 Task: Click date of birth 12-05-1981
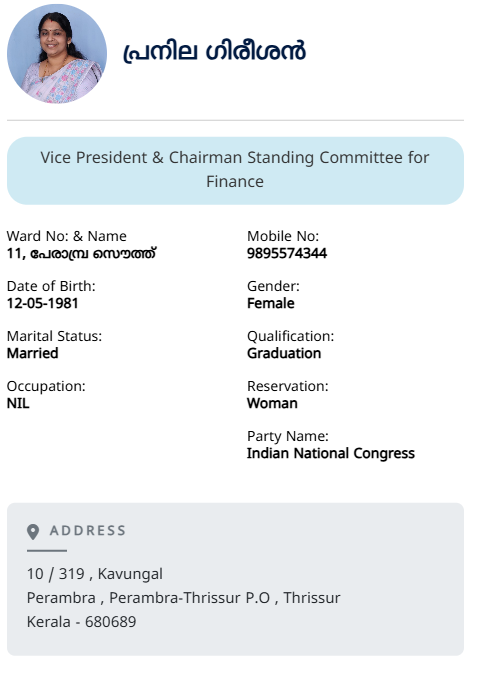(43, 303)
